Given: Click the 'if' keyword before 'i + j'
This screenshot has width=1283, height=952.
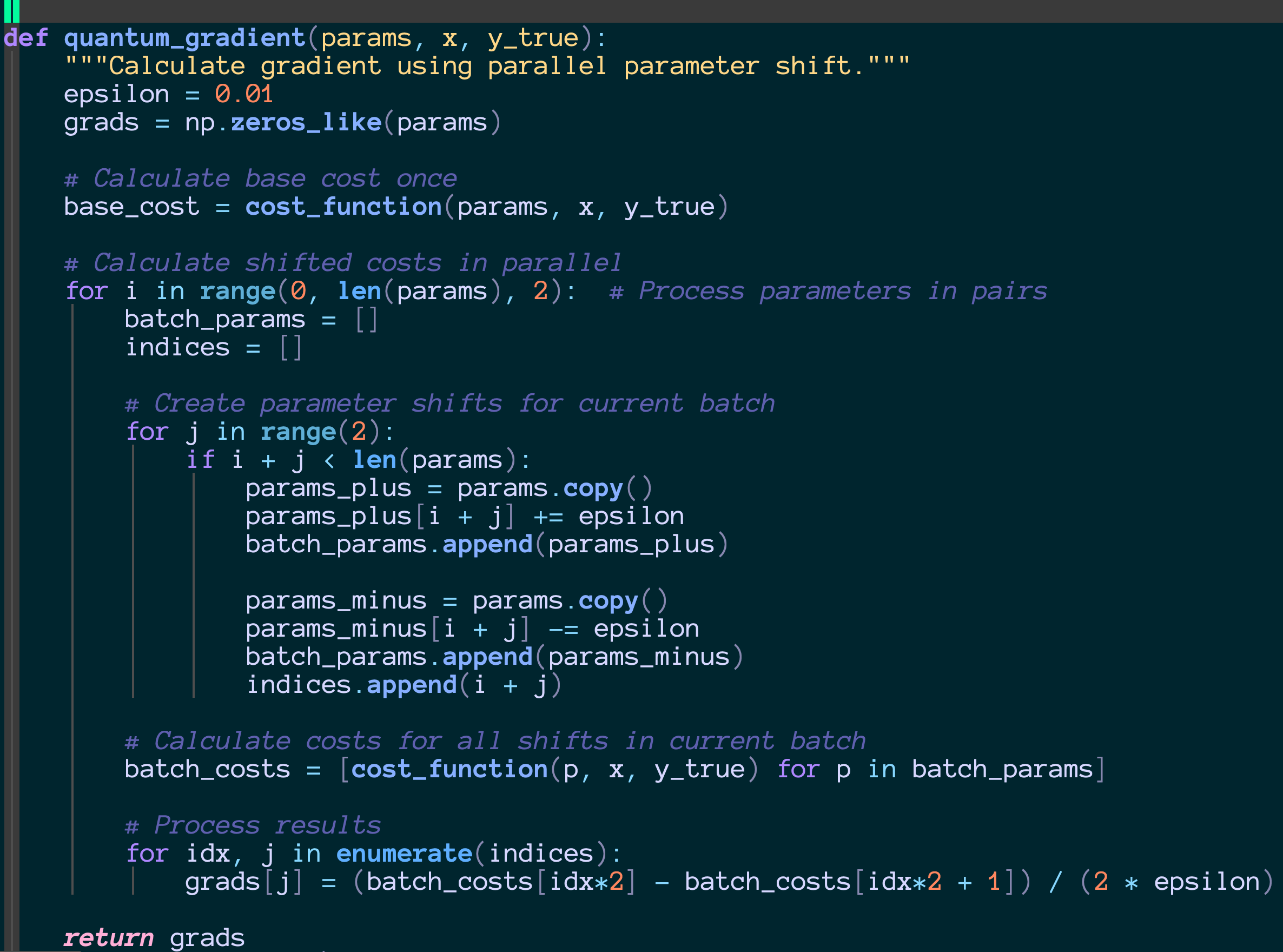Looking at the screenshot, I should (200, 460).
